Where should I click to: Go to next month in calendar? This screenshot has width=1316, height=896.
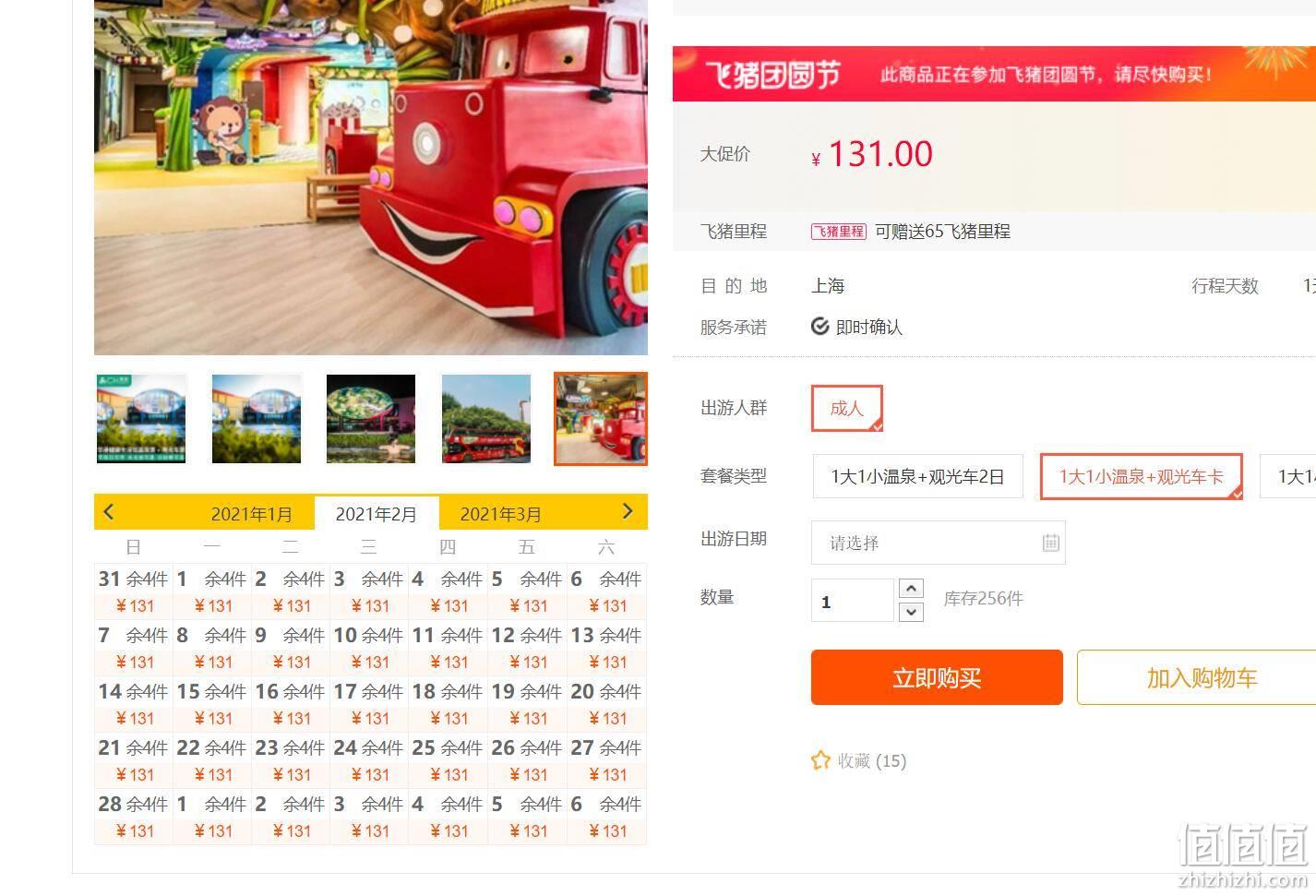[628, 511]
